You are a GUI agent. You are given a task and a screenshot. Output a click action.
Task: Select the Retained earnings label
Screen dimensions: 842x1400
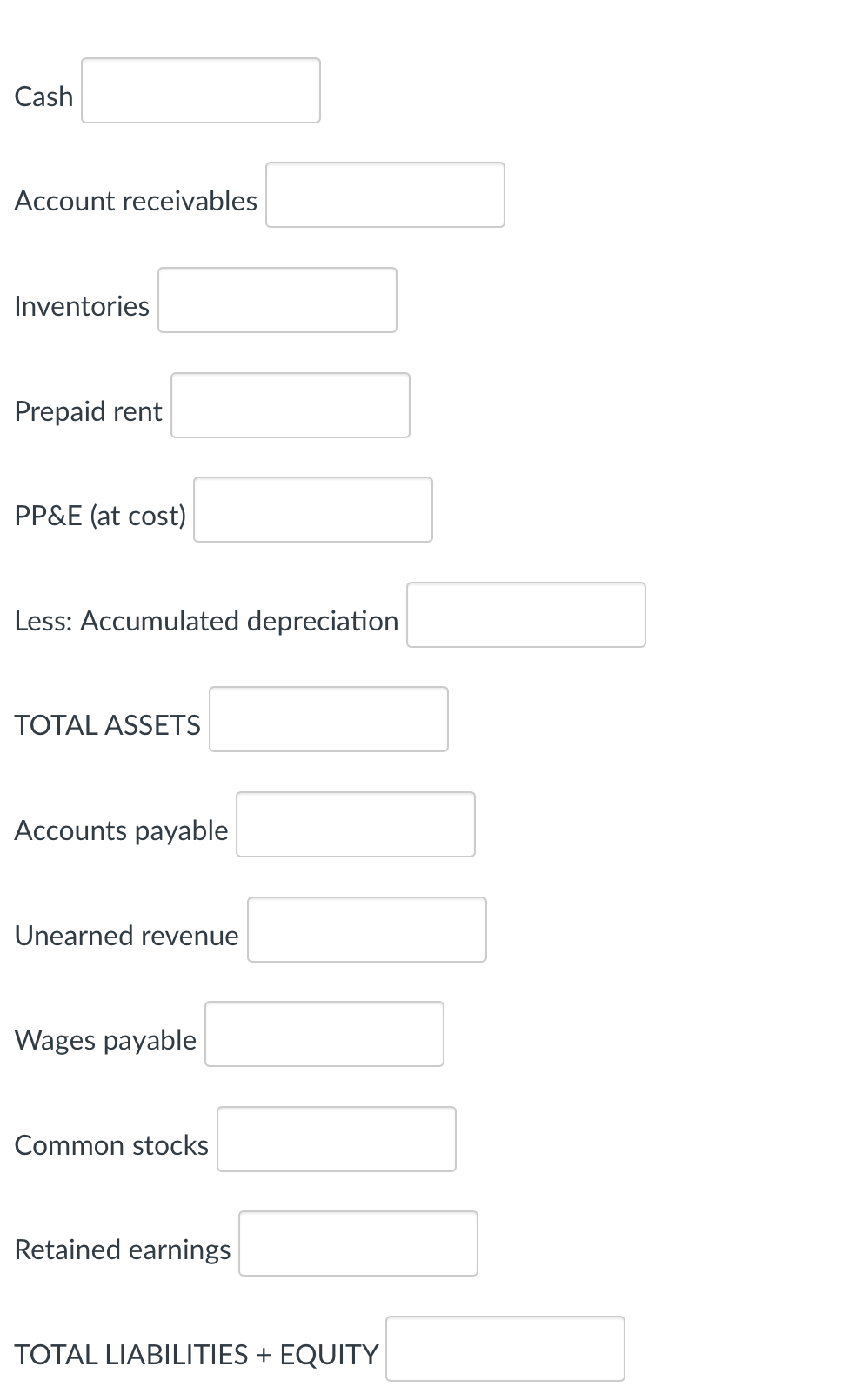click(122, 1250)
